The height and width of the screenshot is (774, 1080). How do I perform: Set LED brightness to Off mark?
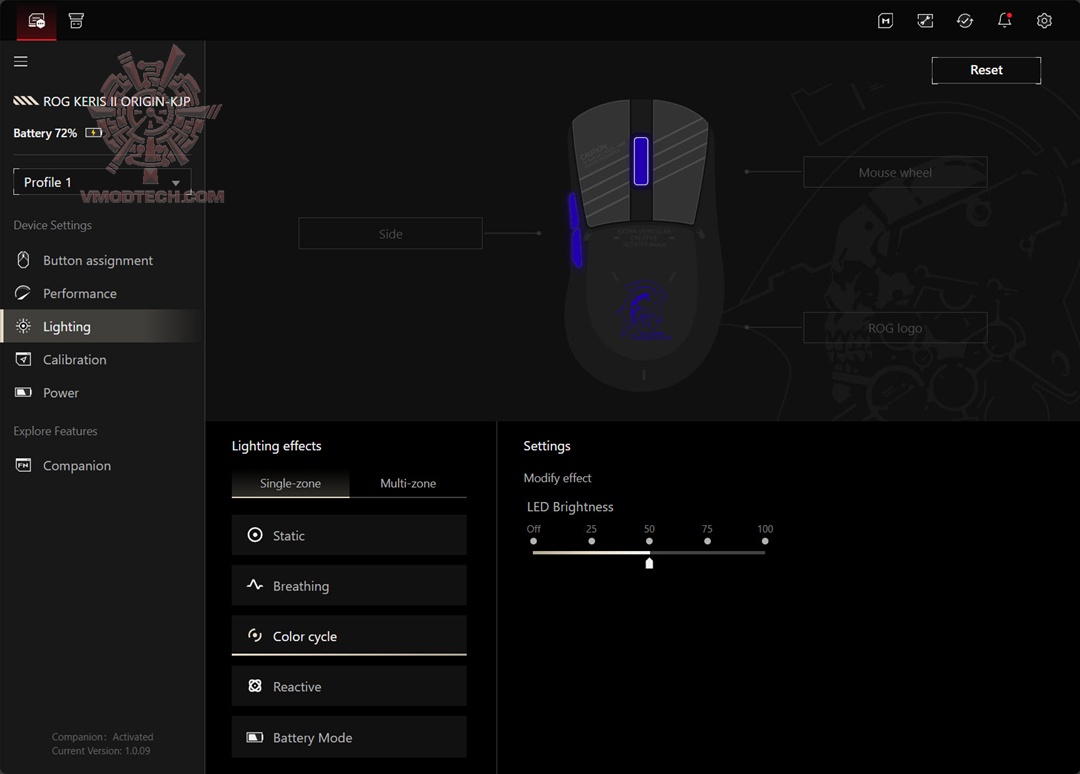click(x=533, y=541)
